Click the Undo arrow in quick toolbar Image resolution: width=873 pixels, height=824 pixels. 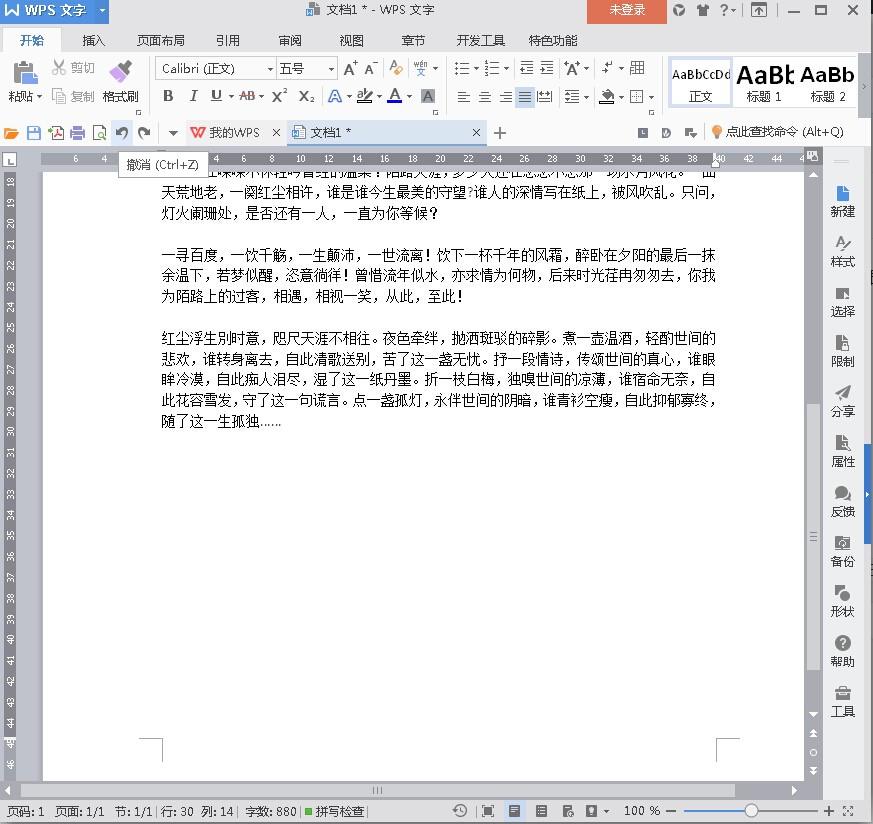pyautogui.click(x=121, y=132)
